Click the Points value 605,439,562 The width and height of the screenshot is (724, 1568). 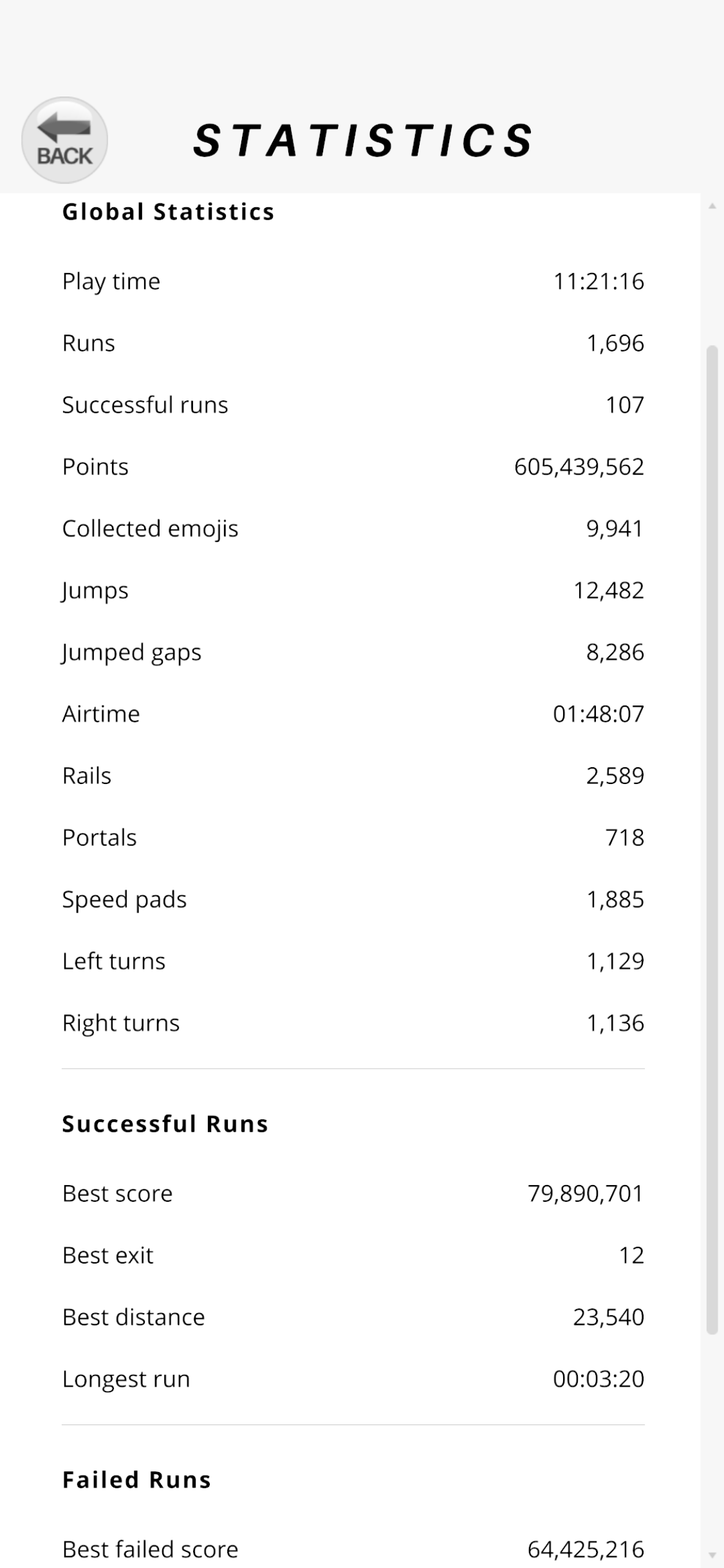[579, 467]
